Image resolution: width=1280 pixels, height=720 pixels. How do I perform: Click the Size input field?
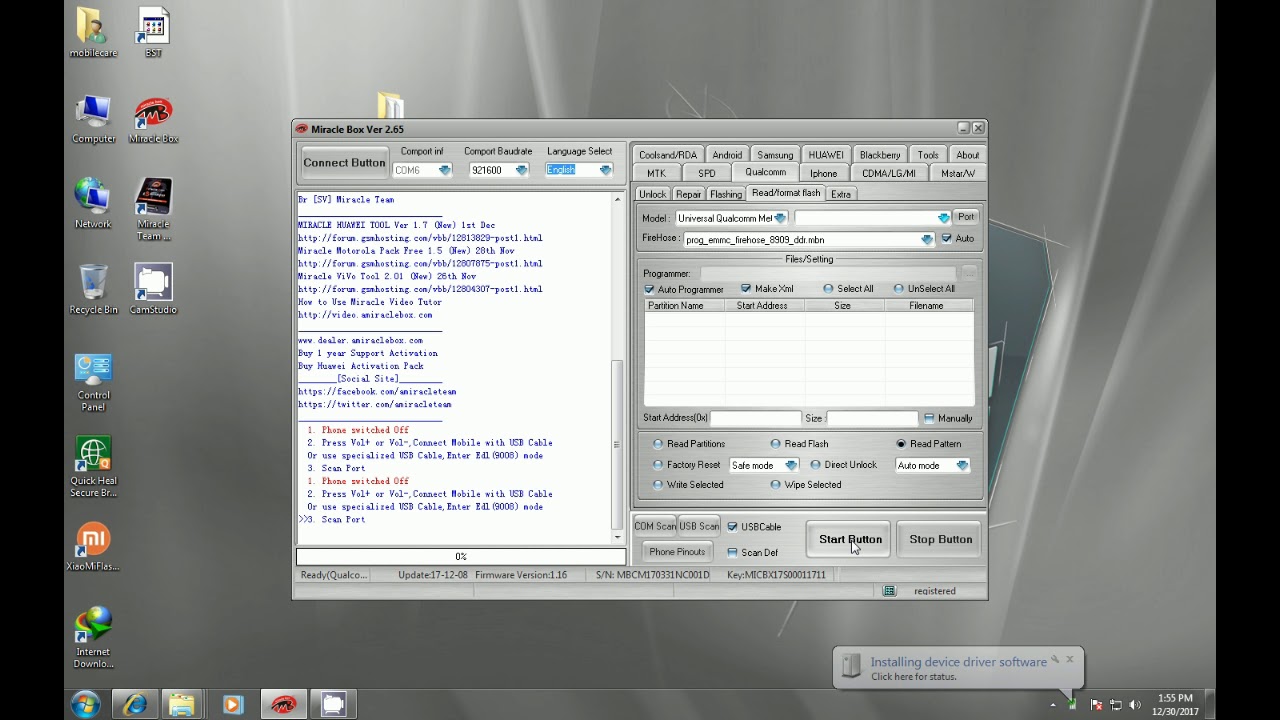tap(872, 418)
